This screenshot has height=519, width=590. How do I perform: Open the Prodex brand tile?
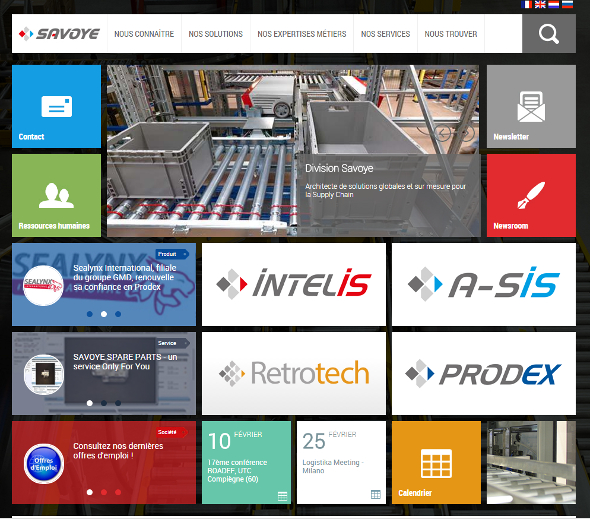(x=484, y=373)
